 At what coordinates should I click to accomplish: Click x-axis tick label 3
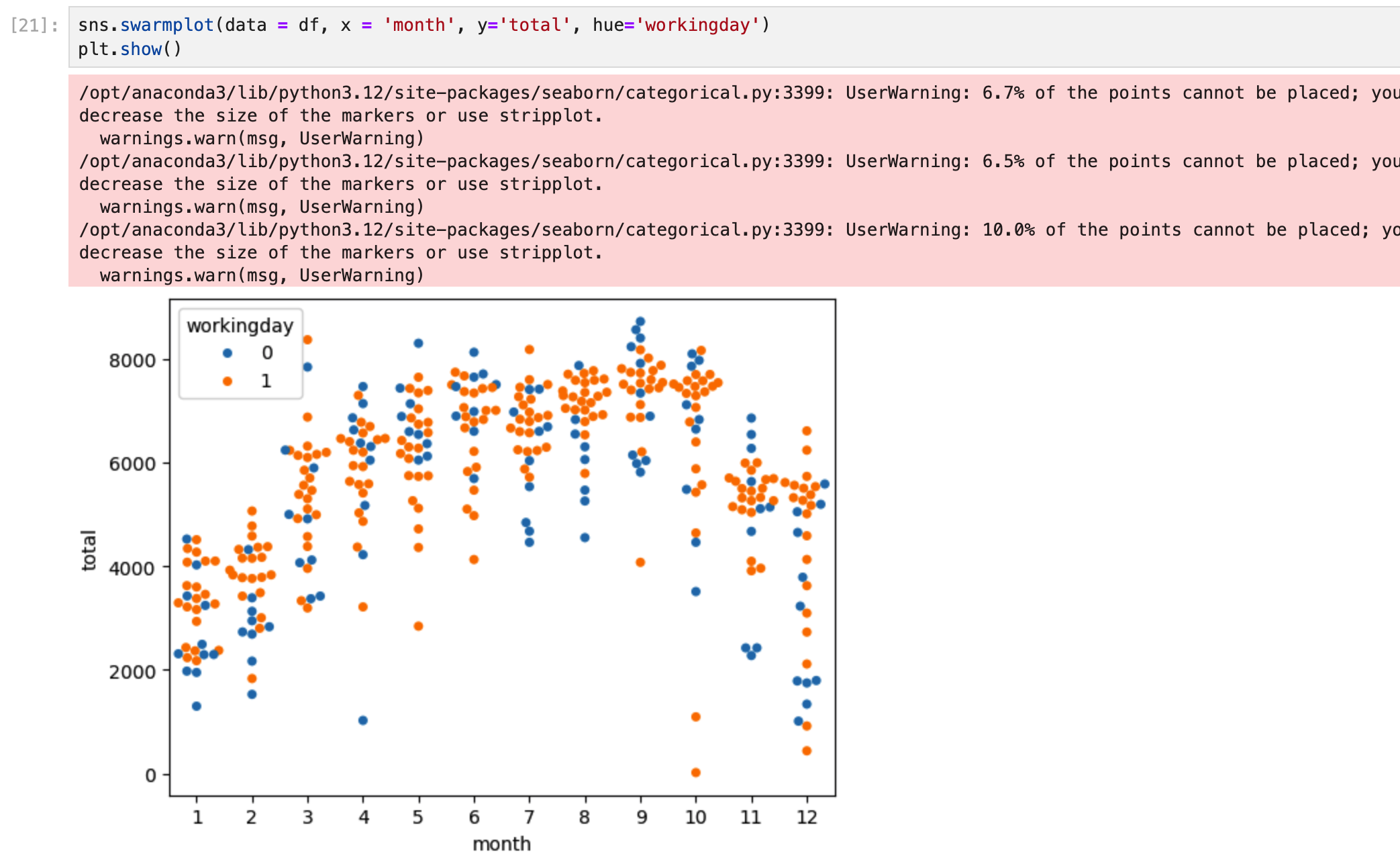(x=308, y=817)
